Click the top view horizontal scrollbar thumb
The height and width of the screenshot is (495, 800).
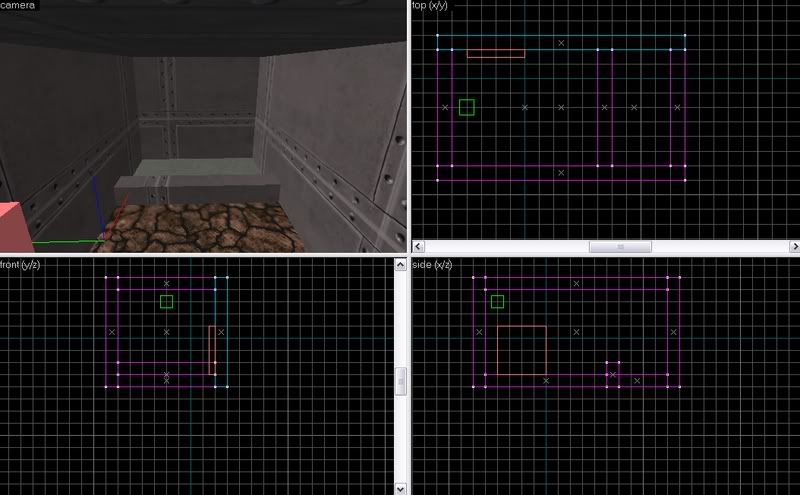(x=620, y=246)
